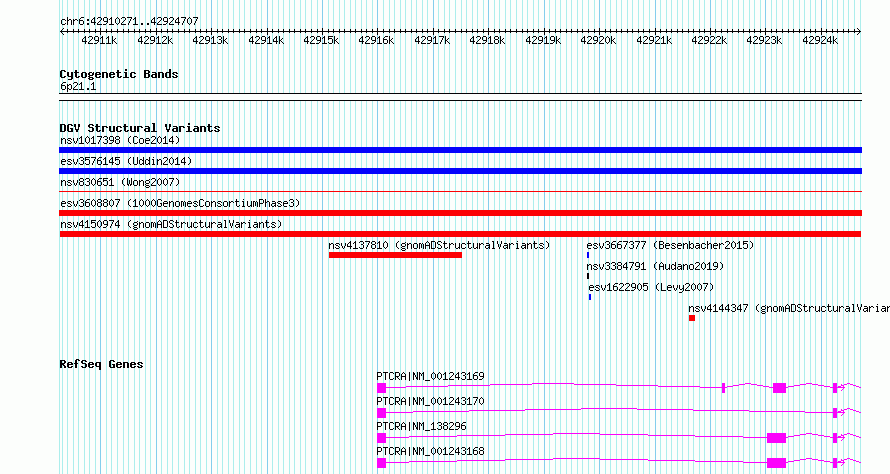This screenshot has height=474, width=890.
Task: Open nsv3384791 (Audano2019) variant label
Action: click(656, 266)
